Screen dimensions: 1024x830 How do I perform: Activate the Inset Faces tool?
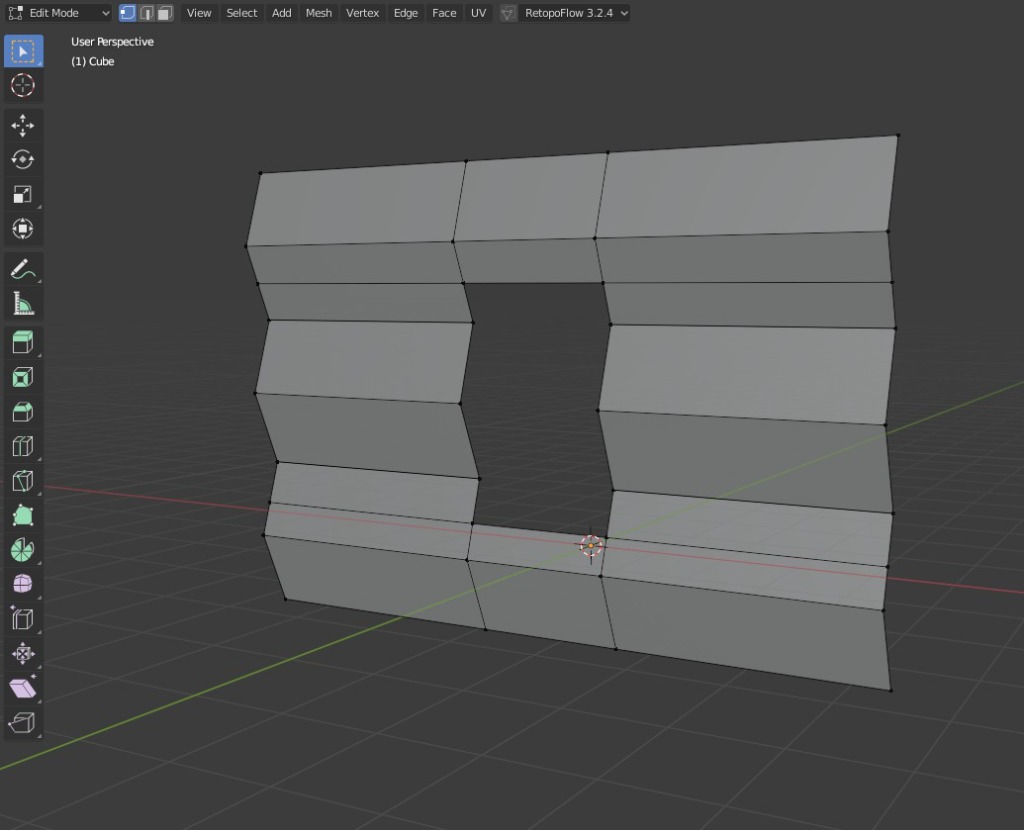click(x=23, y=377)
